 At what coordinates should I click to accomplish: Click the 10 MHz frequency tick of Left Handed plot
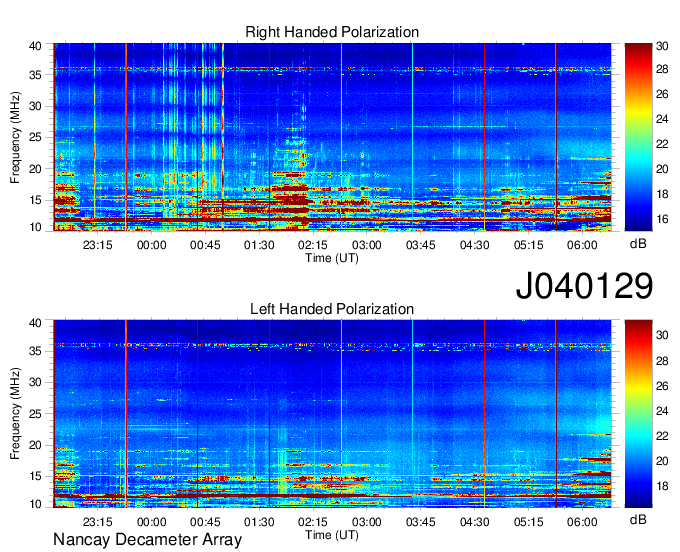(35, 504)
